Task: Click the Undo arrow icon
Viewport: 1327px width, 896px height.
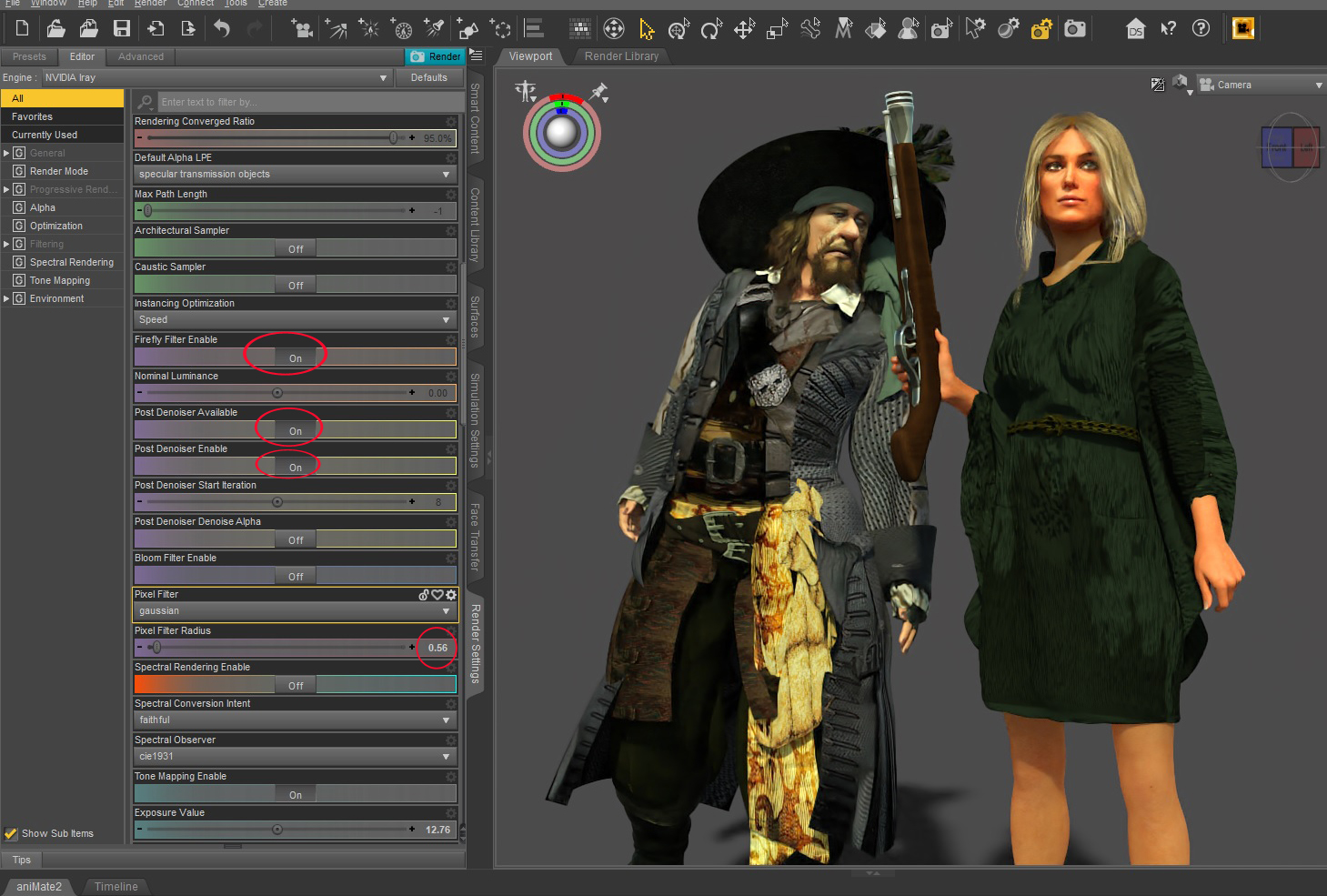Action: coord(222,29)
